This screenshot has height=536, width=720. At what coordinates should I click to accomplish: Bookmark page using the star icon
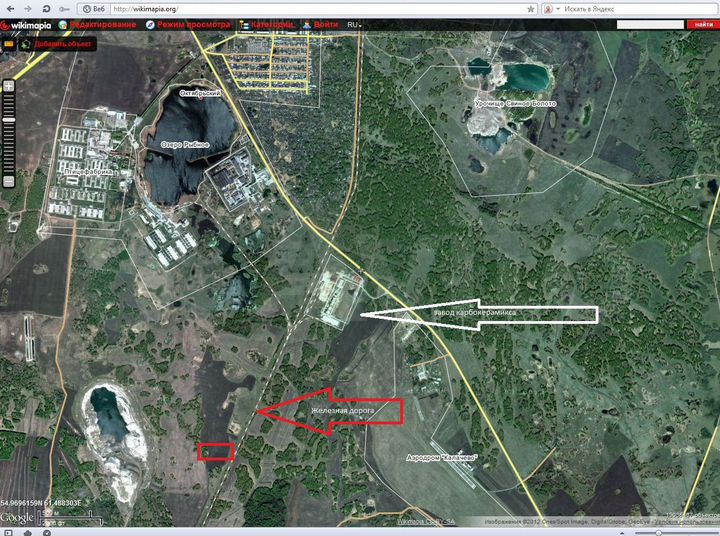coord(531,8)
